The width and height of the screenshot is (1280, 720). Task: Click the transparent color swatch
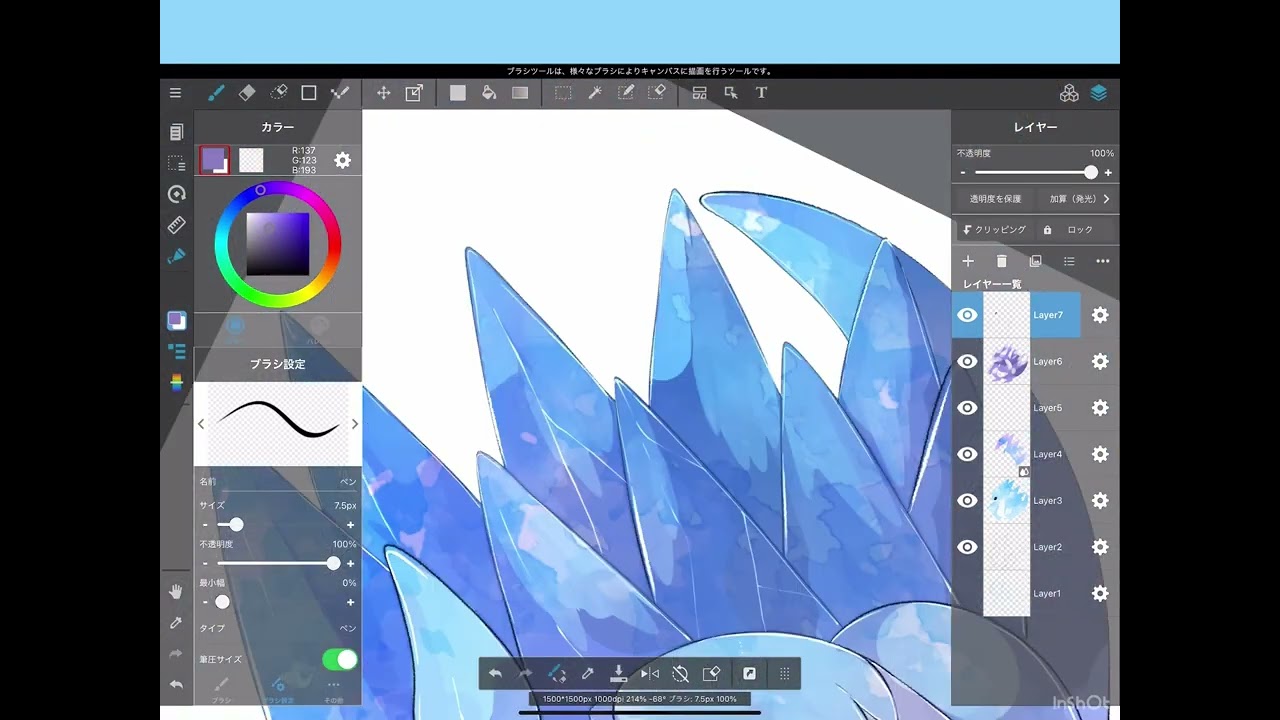click(x=251, y=160)
